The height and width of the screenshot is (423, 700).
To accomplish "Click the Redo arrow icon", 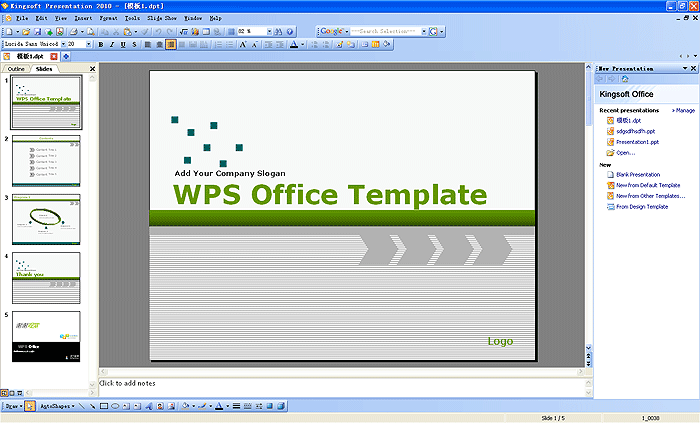I will tap(170, 32).
